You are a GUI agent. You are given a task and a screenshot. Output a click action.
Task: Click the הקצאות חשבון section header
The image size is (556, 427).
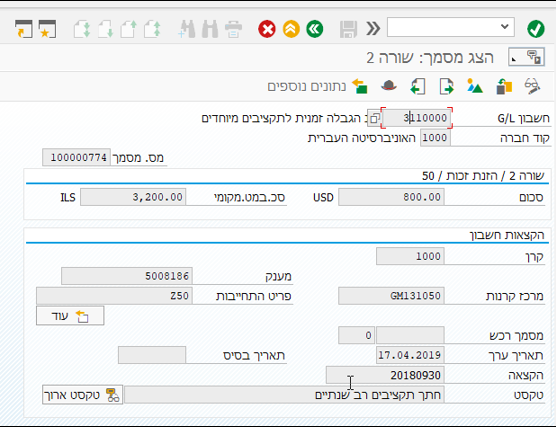click(x=507, y=235)
